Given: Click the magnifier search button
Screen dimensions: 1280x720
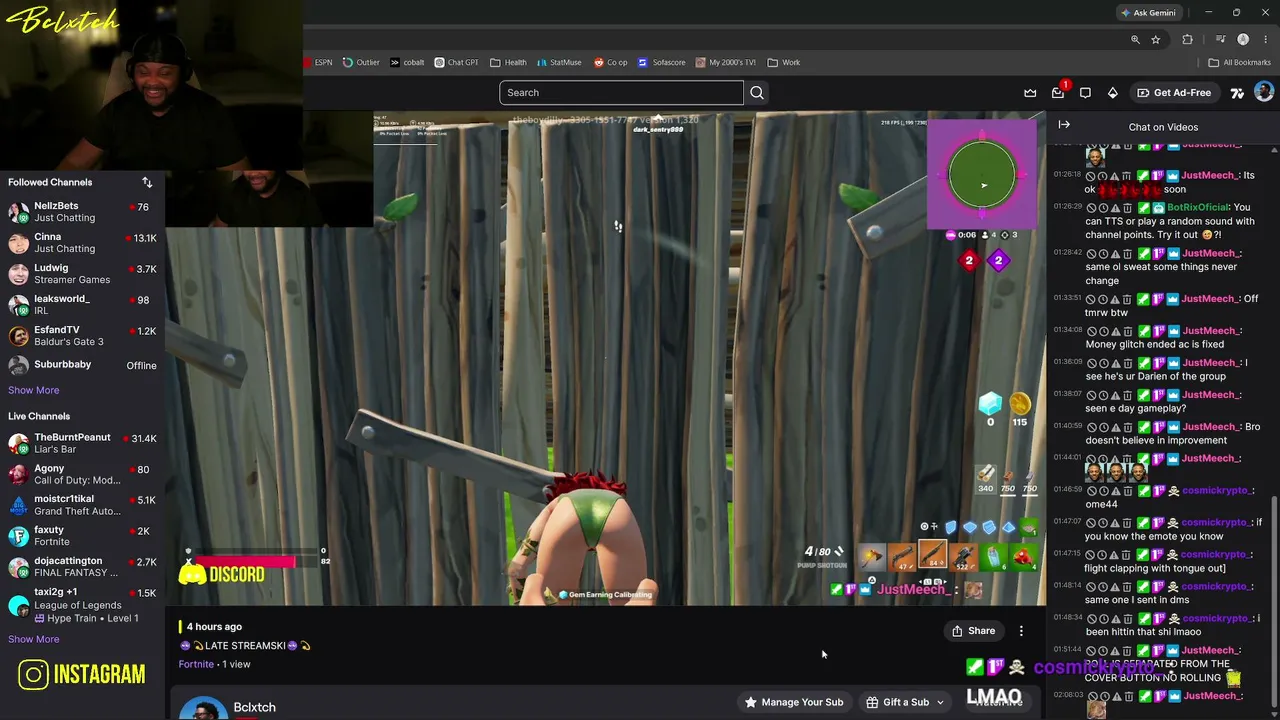Looking at the screenshot, I should coord(757,93).
